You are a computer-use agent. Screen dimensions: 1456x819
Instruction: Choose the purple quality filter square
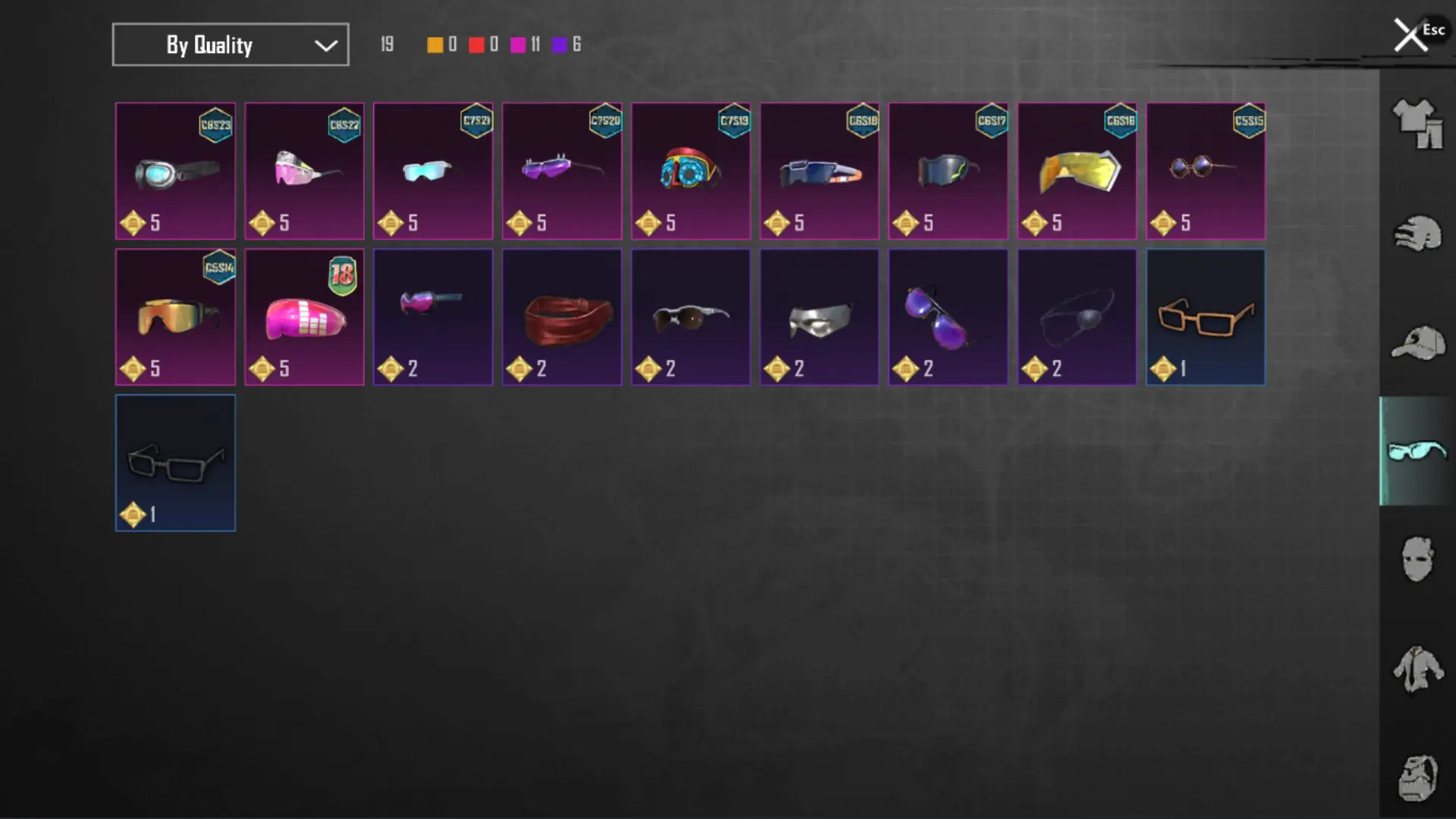click(x=560, y=45)
